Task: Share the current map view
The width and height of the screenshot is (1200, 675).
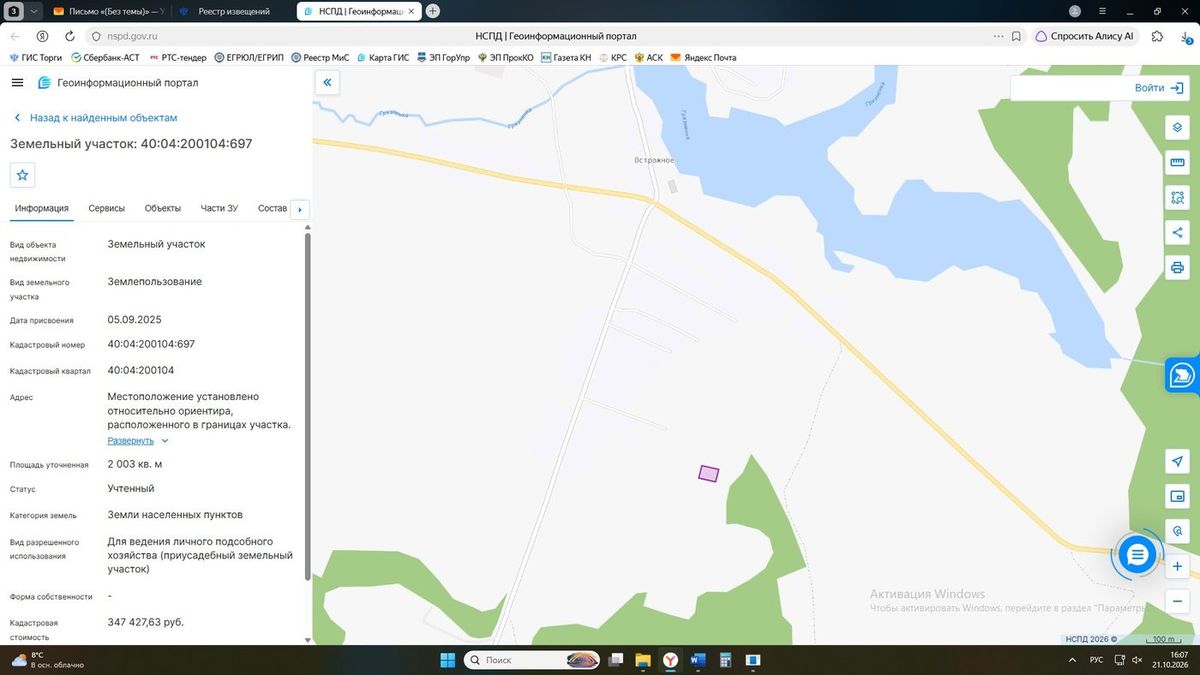Action: 1177,233
